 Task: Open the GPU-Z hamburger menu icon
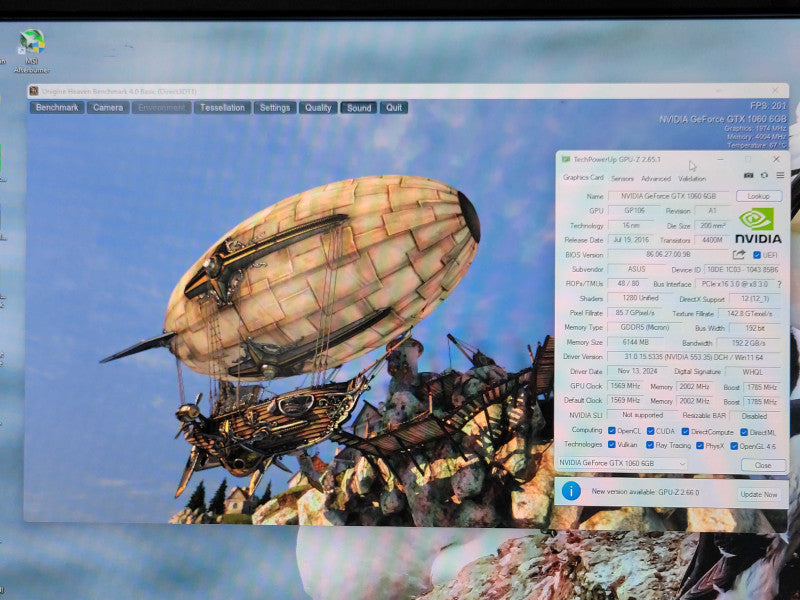click(780, 175)
